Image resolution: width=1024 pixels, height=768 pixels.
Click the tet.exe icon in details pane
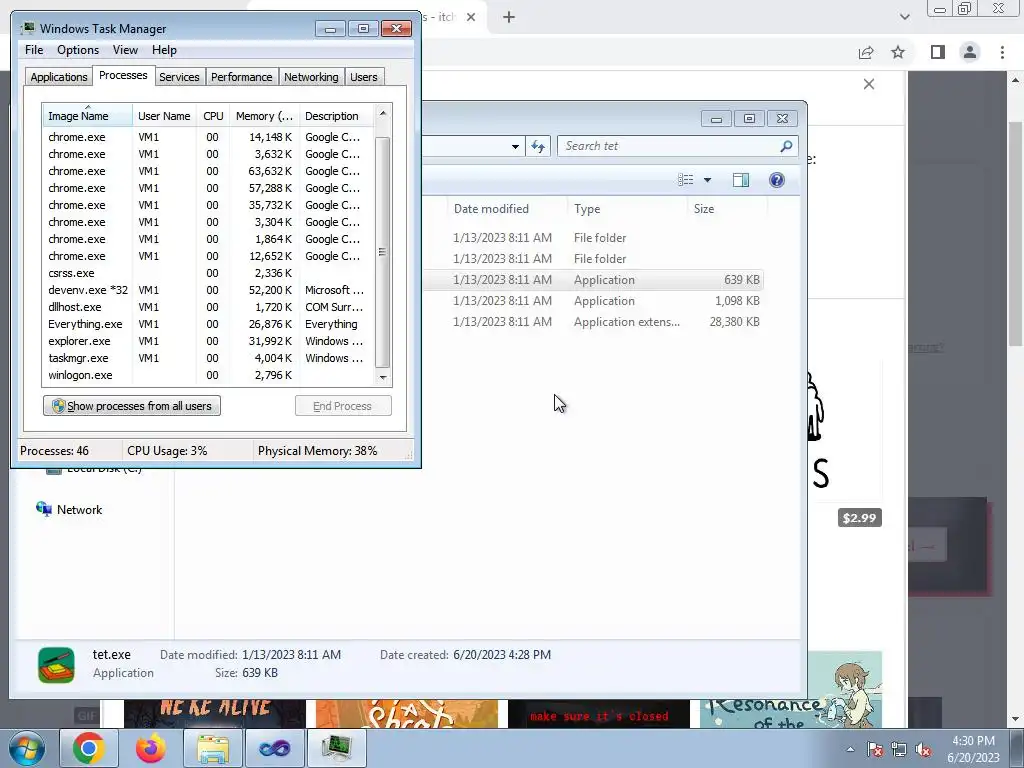(x=56, y=665)
